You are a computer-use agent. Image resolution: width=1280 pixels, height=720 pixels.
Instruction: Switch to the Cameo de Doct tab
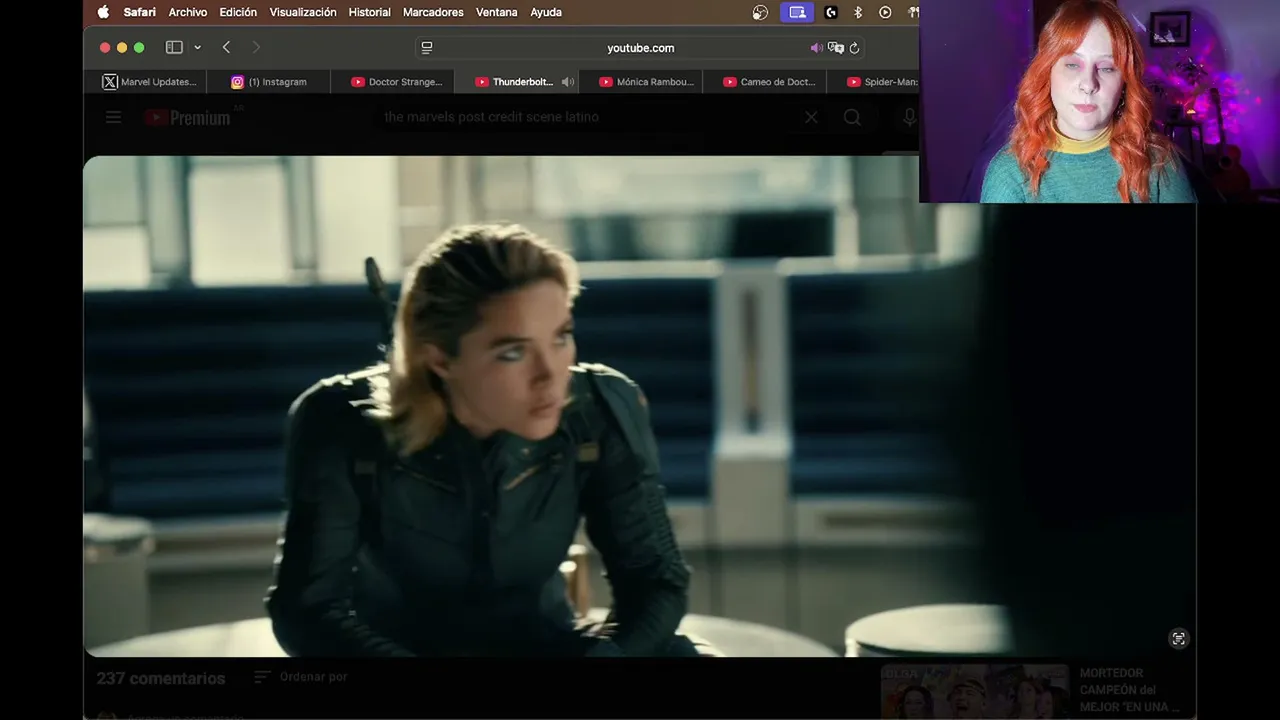[765, 82]
